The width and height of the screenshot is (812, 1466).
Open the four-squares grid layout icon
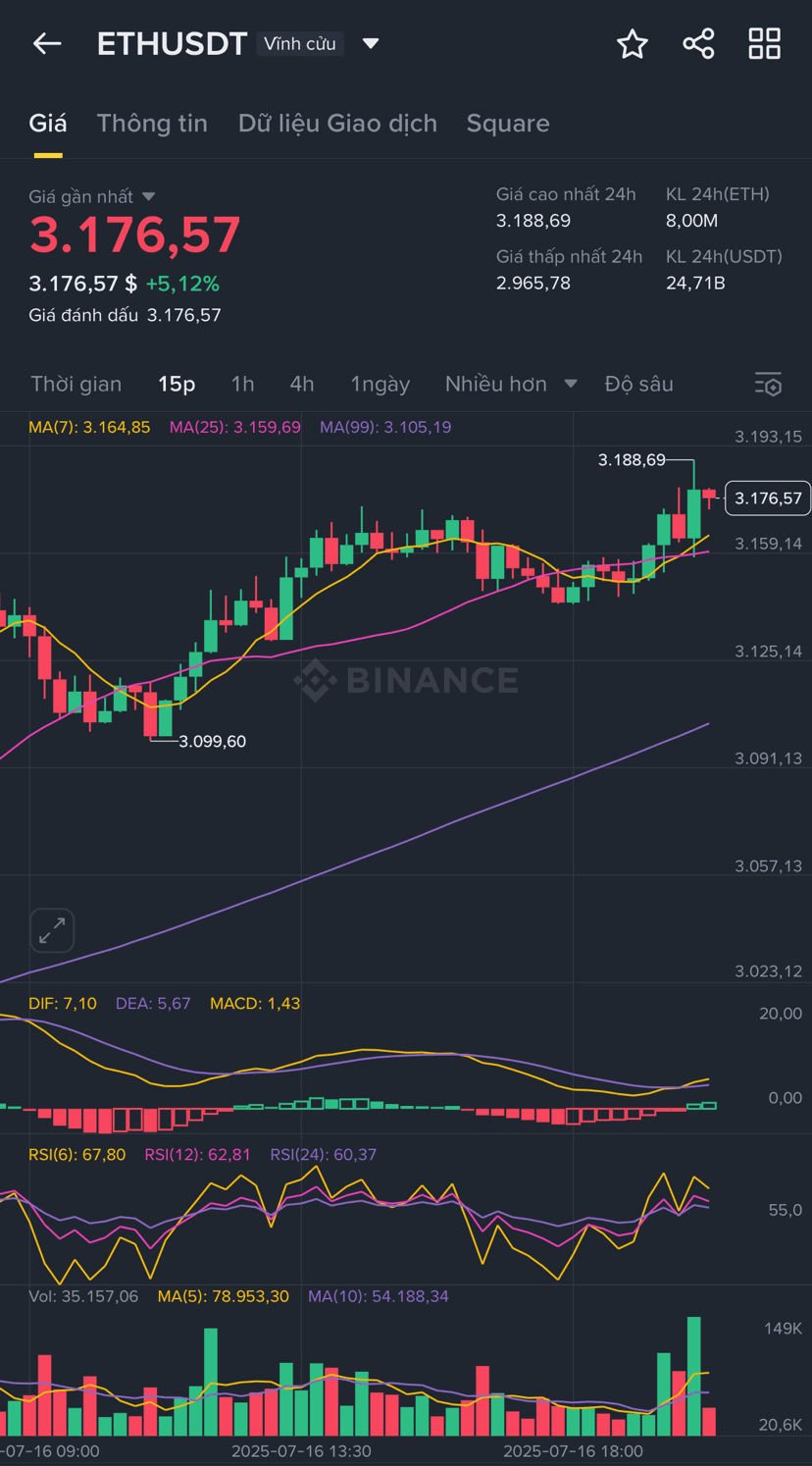click(765, 44)
